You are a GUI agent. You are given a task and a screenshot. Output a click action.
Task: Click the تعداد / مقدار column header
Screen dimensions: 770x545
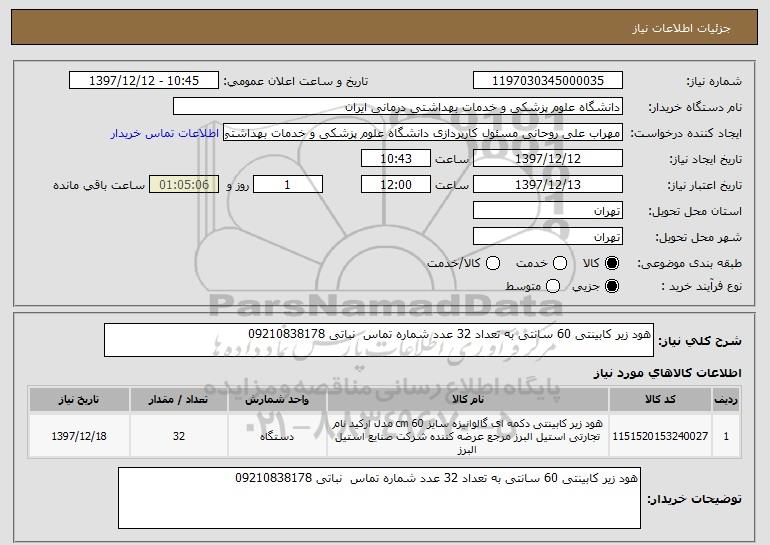point(179,400)
